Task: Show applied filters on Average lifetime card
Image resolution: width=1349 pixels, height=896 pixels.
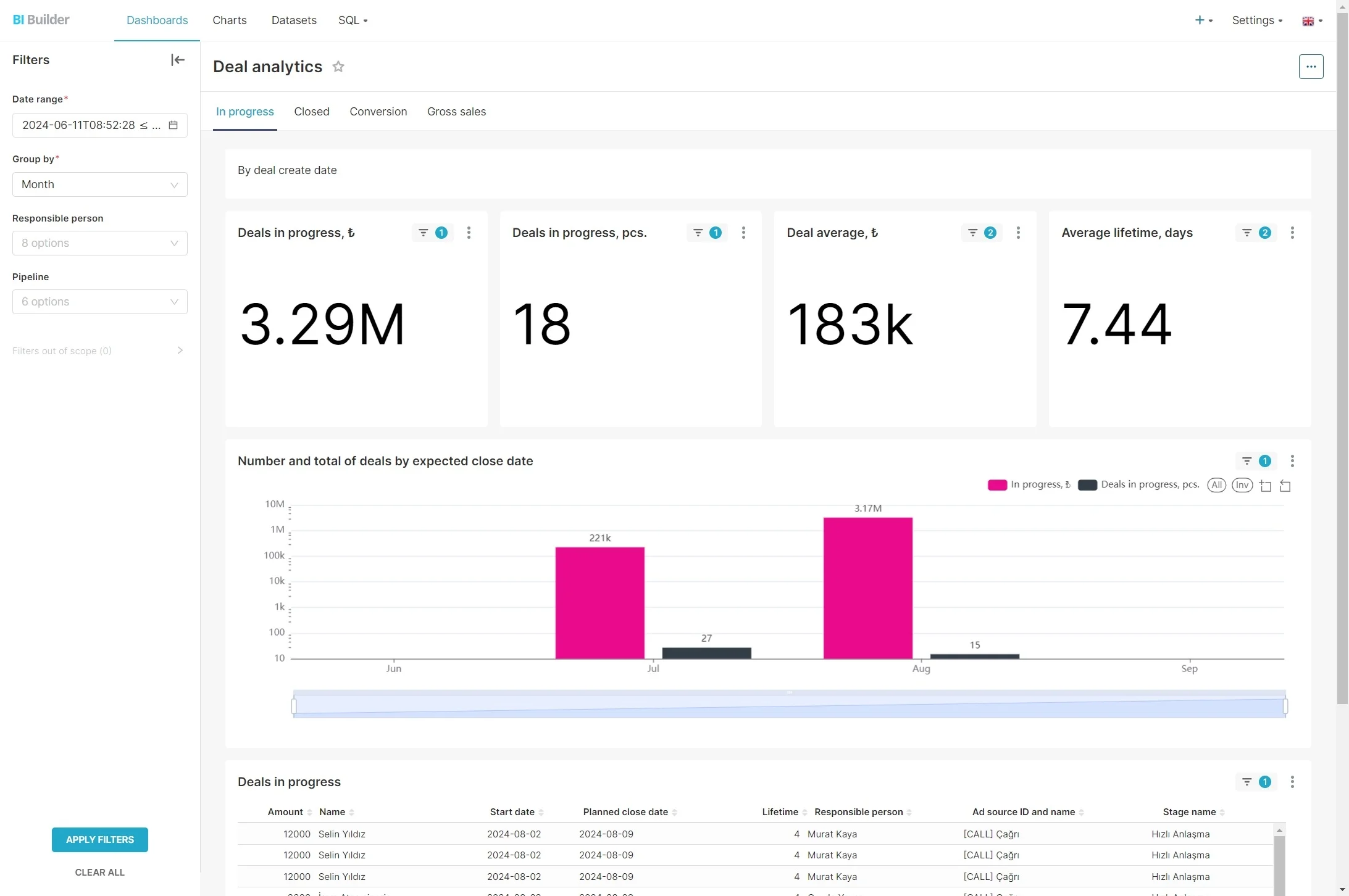Action: (1256, 233)
